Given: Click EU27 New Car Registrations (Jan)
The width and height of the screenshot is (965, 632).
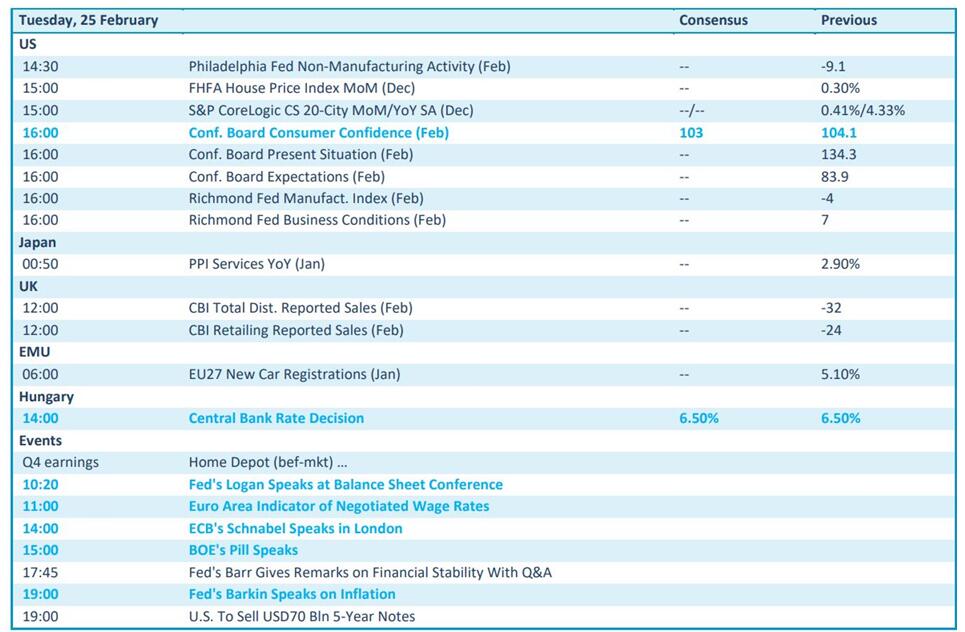Looking at the screenshot, I should [294, 374].
